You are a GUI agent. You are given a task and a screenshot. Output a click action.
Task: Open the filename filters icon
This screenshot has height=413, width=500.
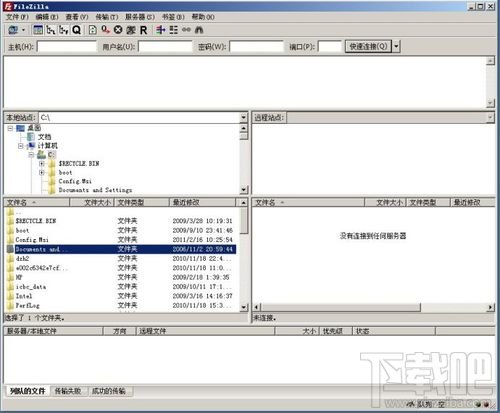[x=161, y=30]
